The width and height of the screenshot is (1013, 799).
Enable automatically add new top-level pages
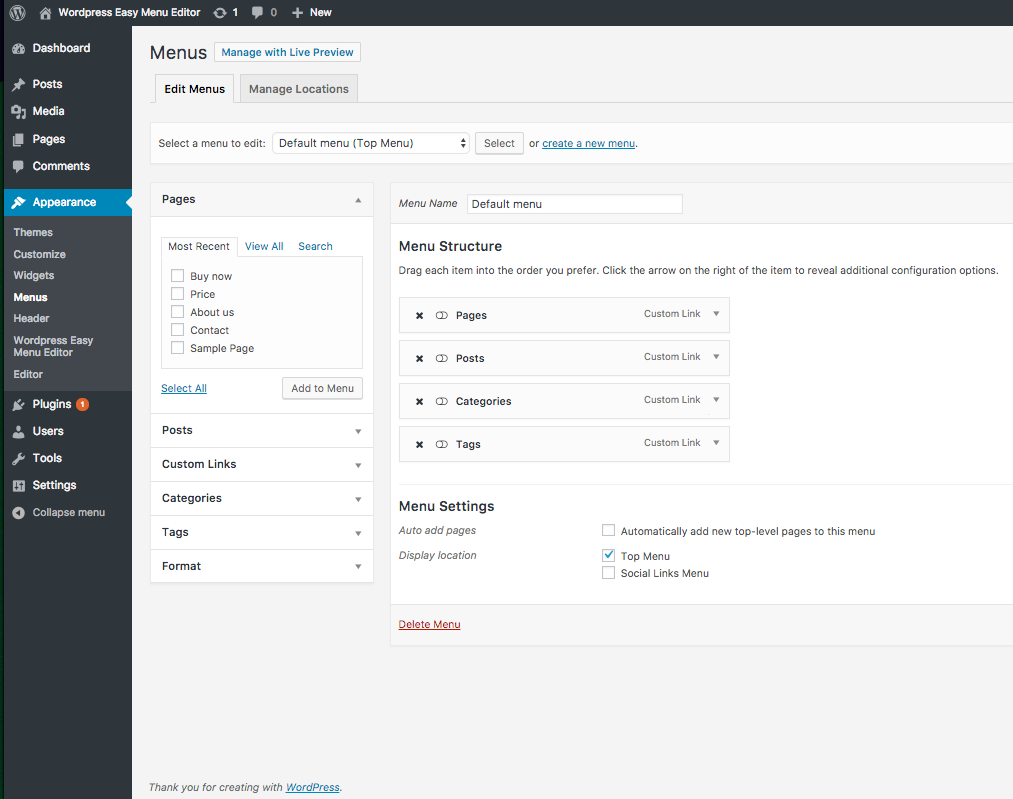608,530
